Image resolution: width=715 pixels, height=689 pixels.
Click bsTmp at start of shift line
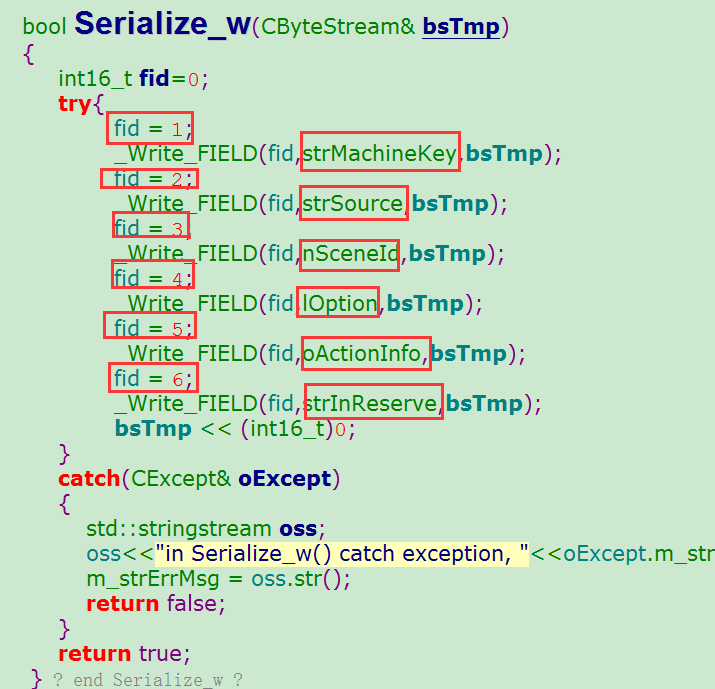(153, 429)
